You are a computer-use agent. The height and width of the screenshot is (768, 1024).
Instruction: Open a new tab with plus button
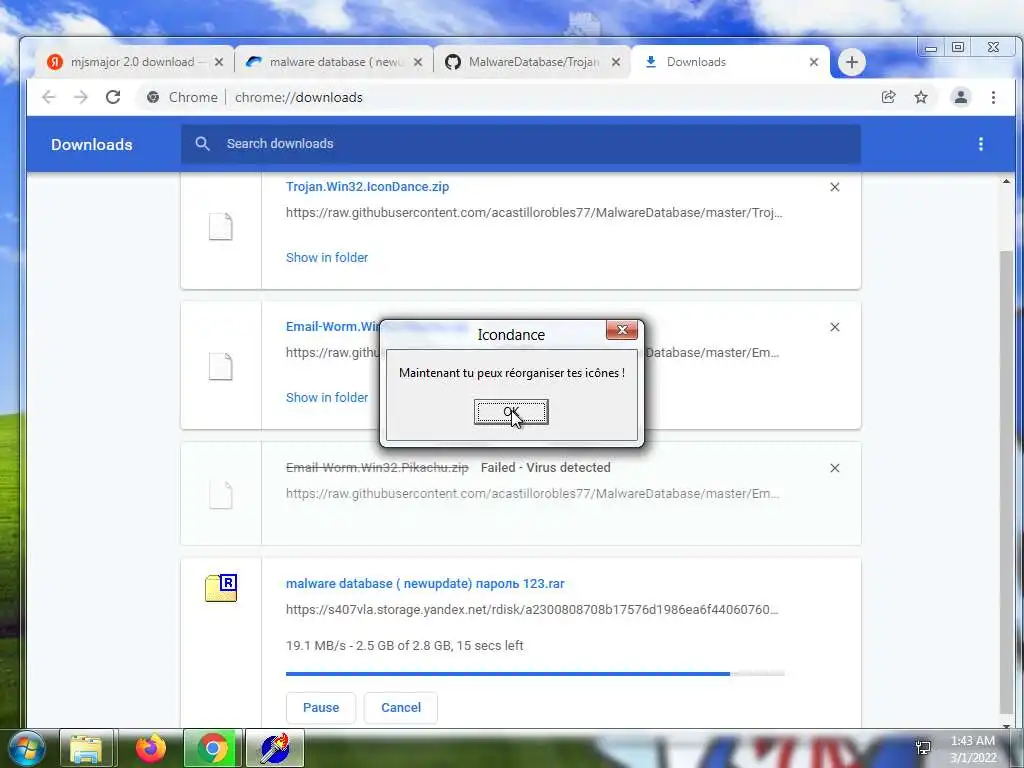point(852,62)
